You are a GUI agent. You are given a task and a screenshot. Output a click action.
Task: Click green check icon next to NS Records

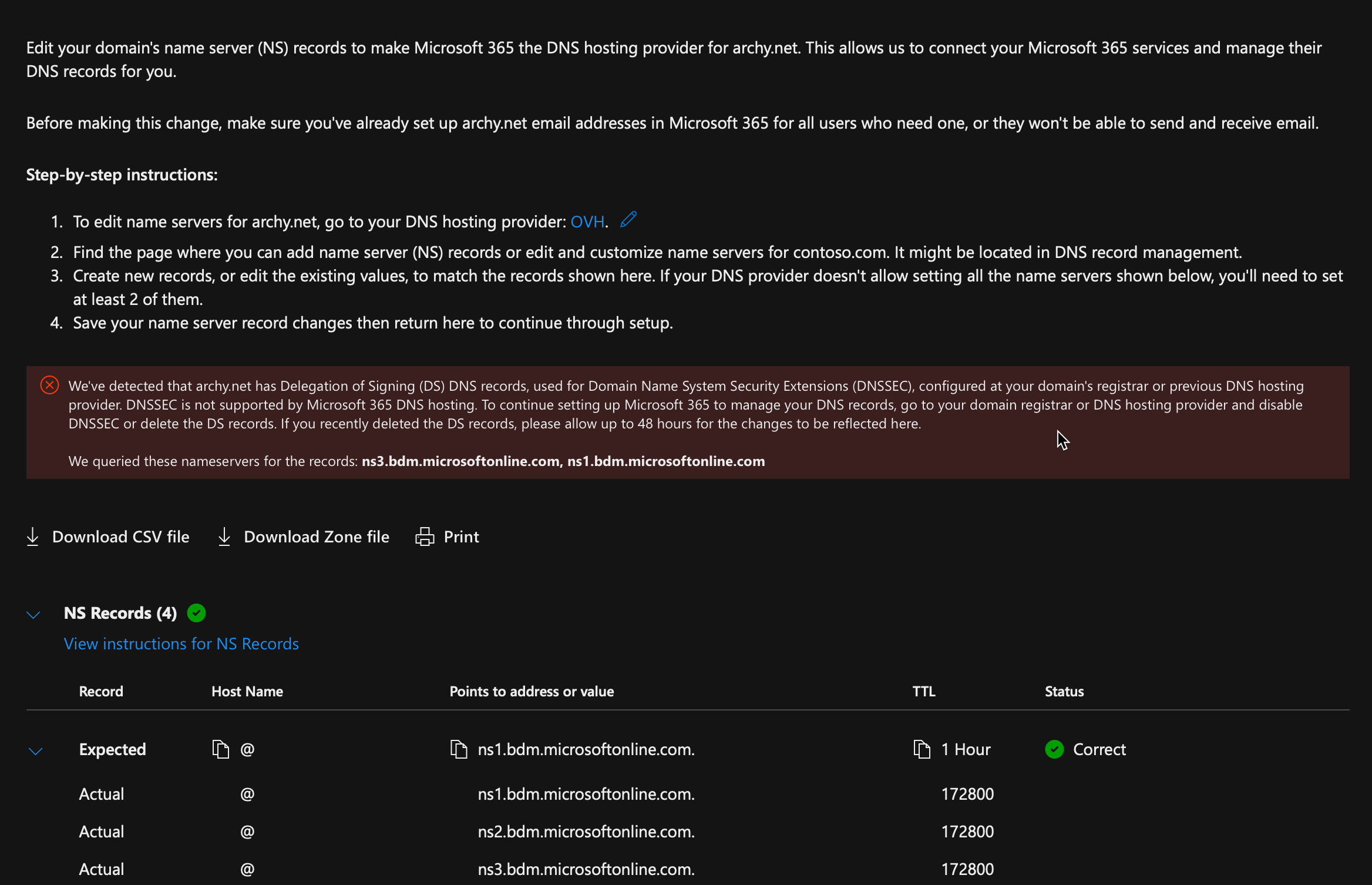pyautogui.click(x=196, y=613)
